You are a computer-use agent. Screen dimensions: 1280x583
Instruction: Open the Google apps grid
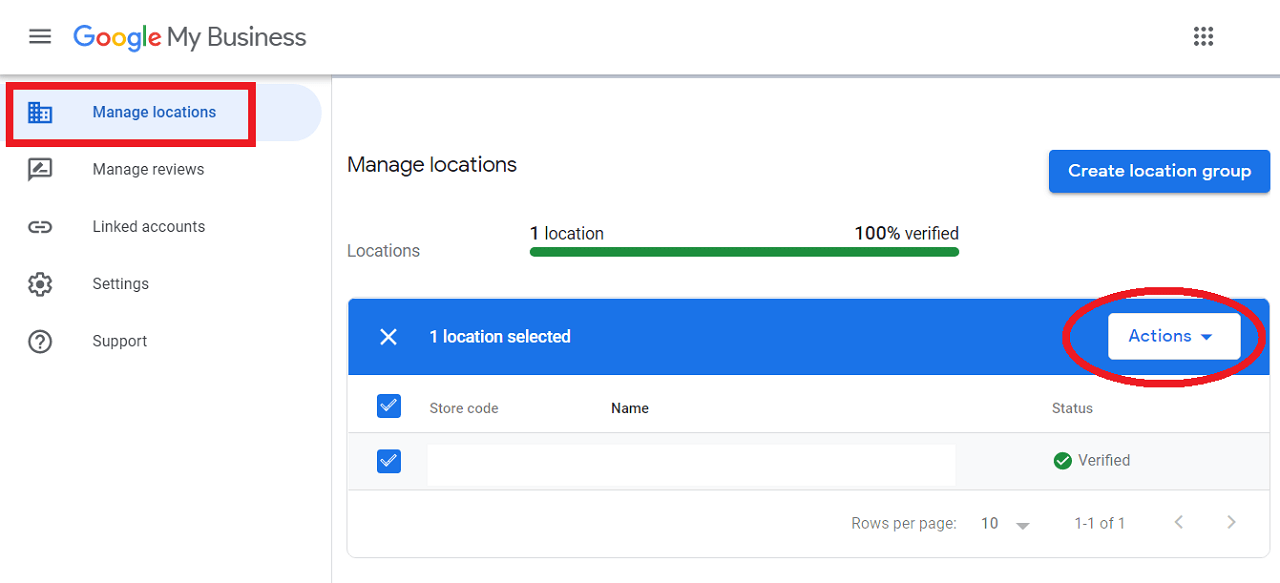(1204, 37)
